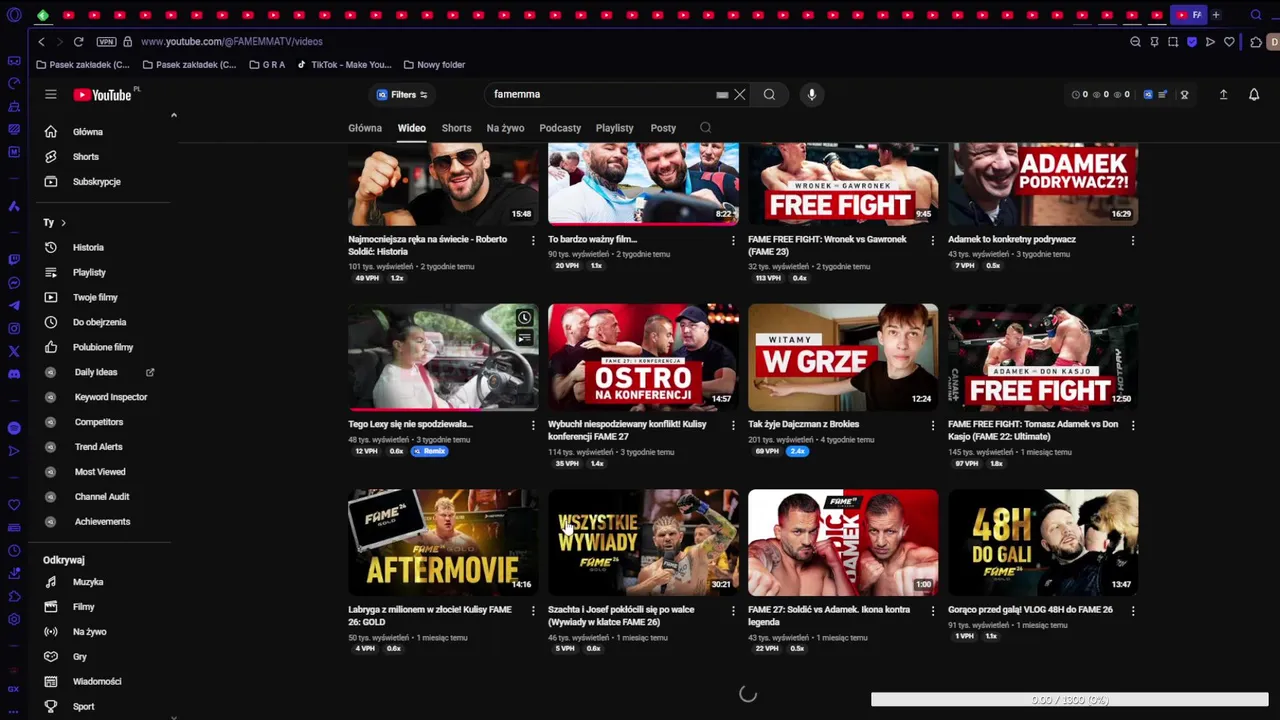Image resolution: width=1280 pixels, height=720 pixels.
Task: Open options for Tak żyje Dajczman video
Action: tap(933, 425)
